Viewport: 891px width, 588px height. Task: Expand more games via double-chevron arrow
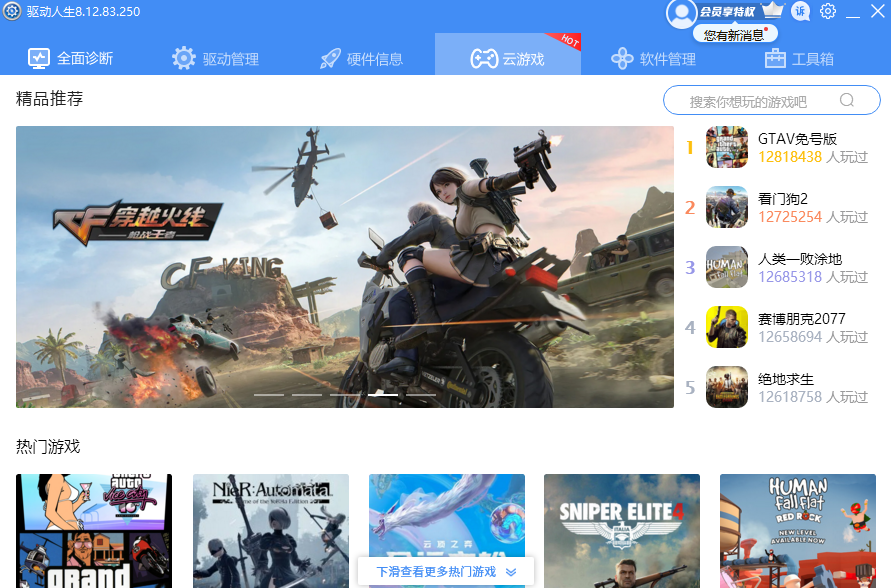coord(511,572)
